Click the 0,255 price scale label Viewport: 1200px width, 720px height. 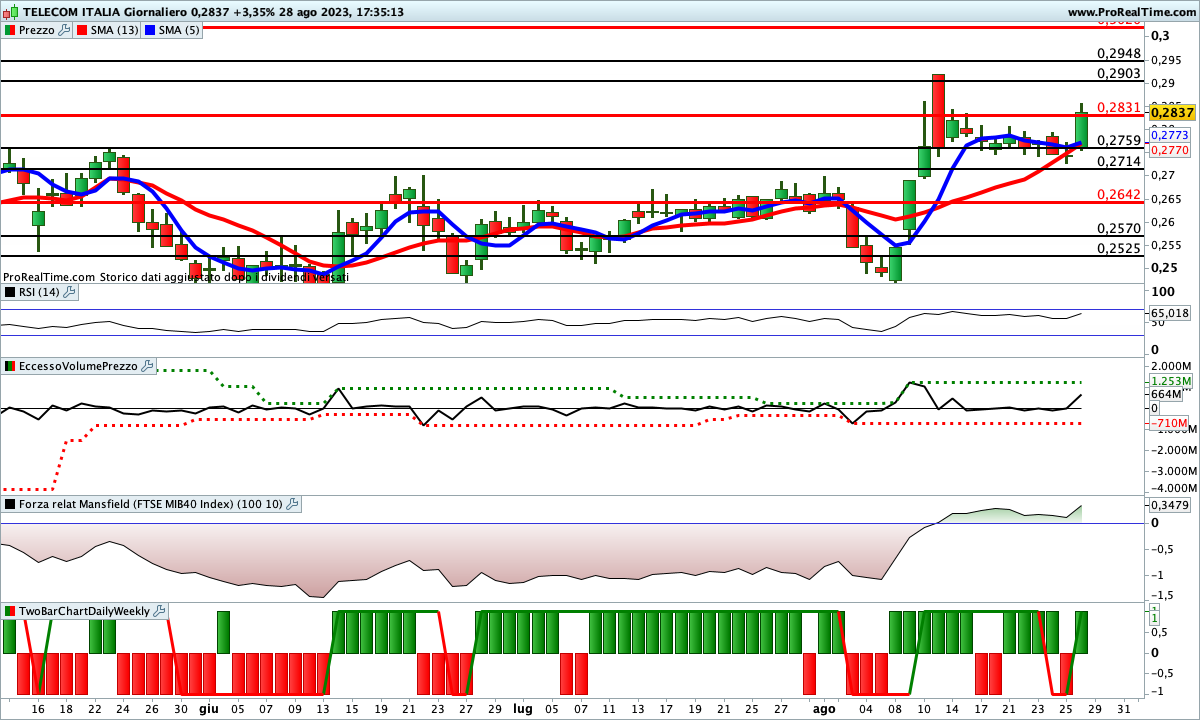click(1166, 244)
